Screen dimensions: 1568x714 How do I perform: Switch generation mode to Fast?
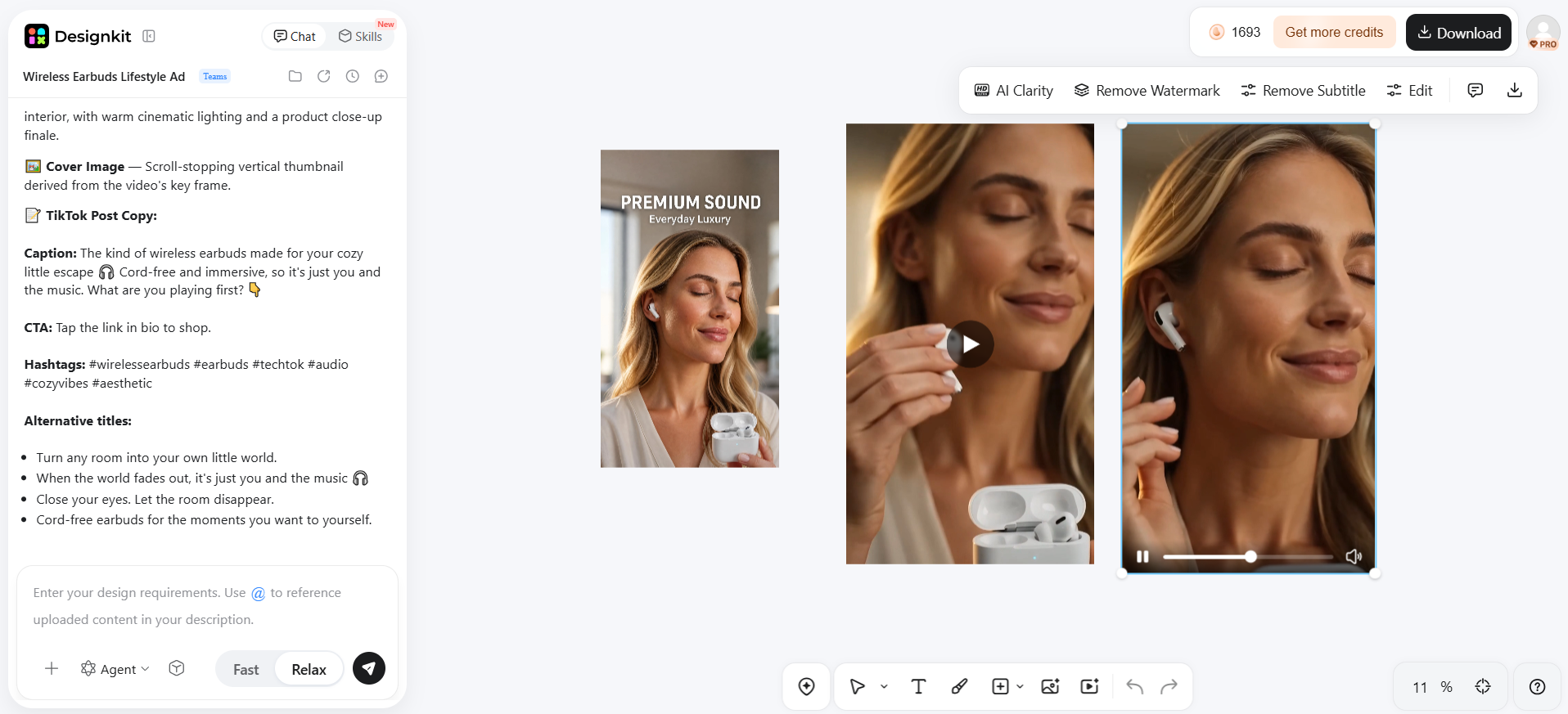pos(246,669)
